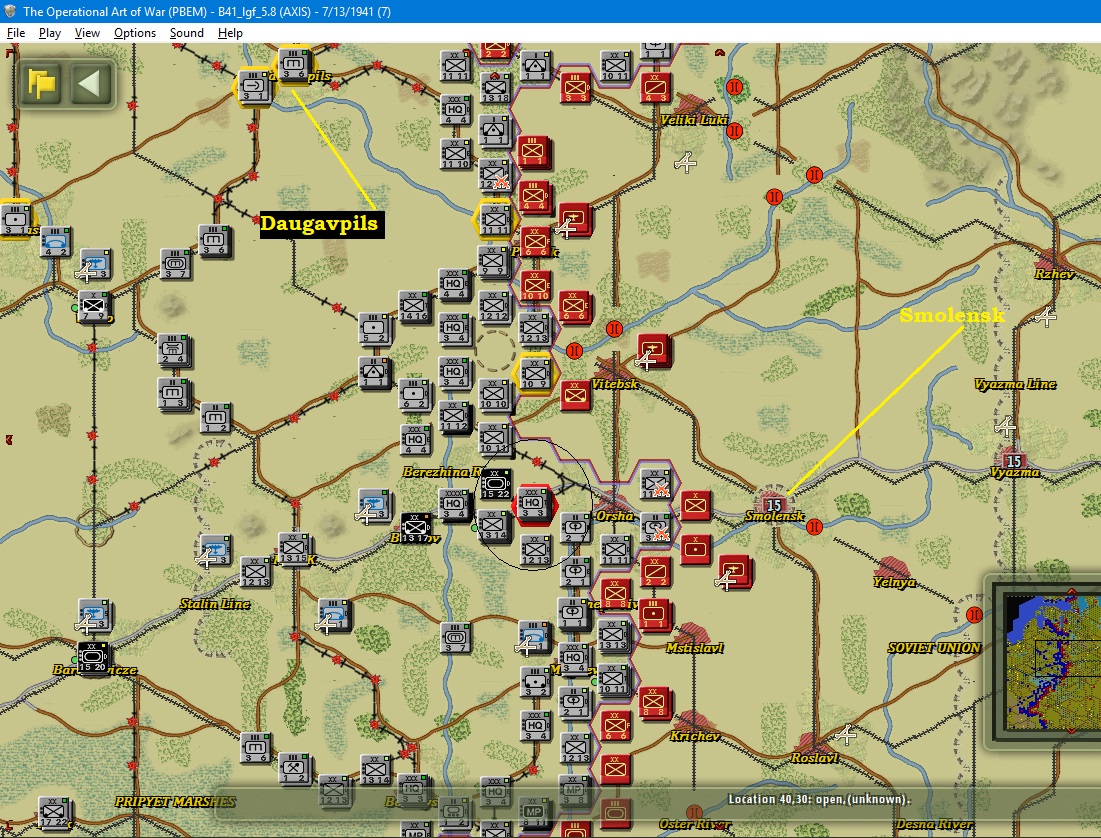The height and width of the screenshot is (838, 1101).
Task: Click the Smolensk city hex marked 15
Action: (774, 504)
